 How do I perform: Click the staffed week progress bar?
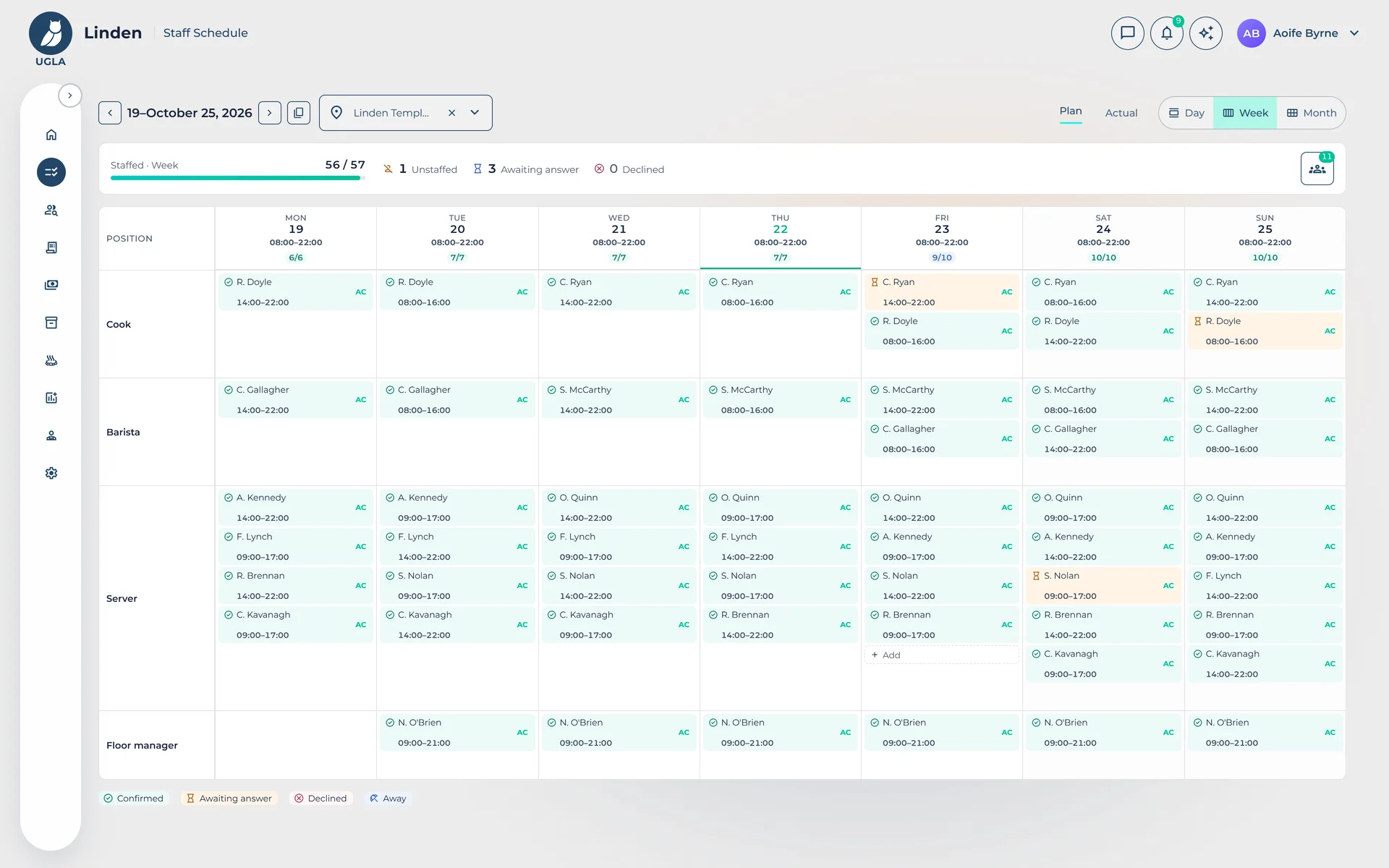237,178
